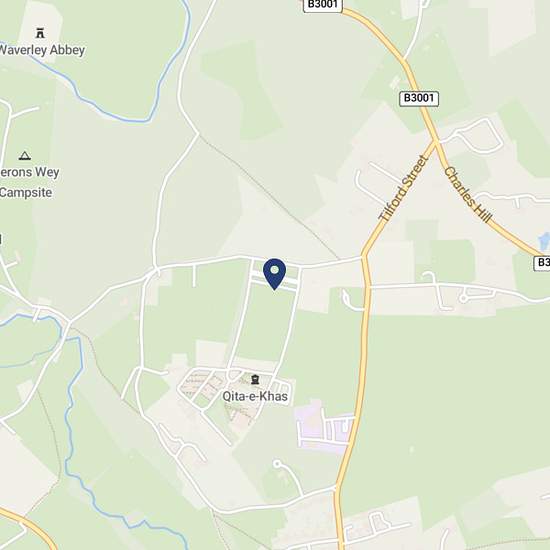Select the Waverley Abbey castle icon
550x550 pixels.
click(40, 33)
